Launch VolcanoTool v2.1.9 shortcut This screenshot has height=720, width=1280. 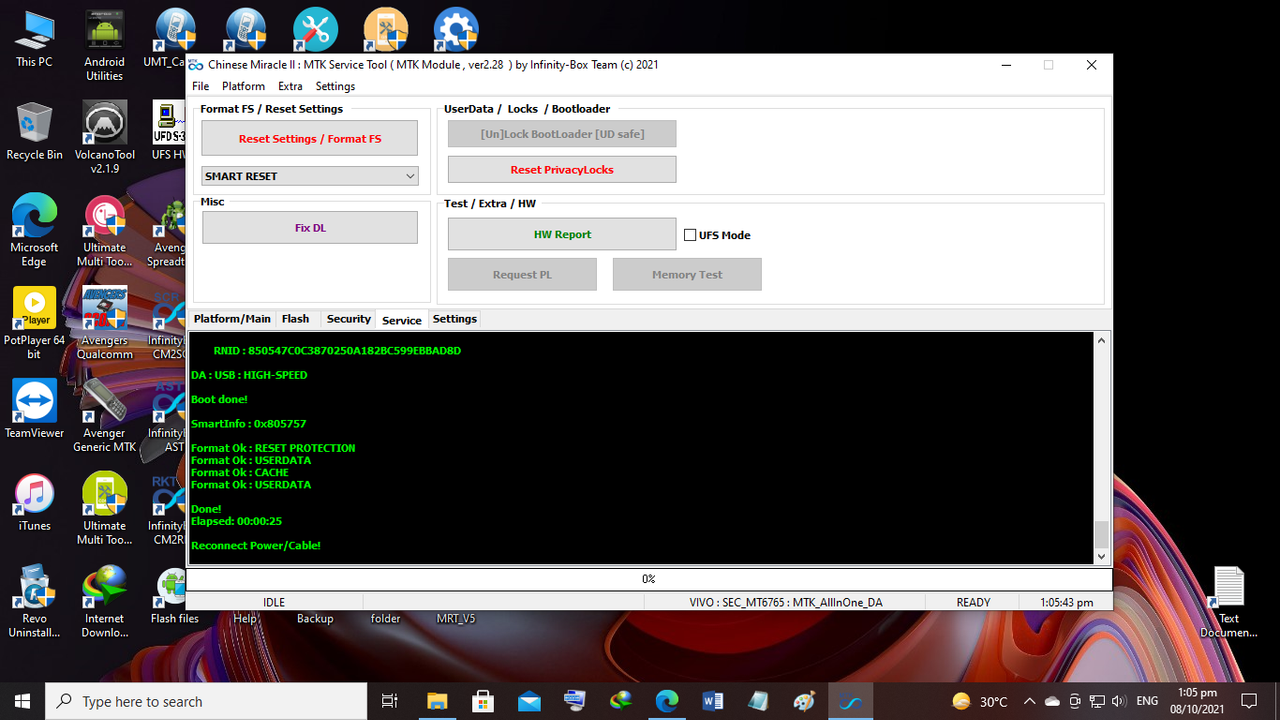(104, 137)
